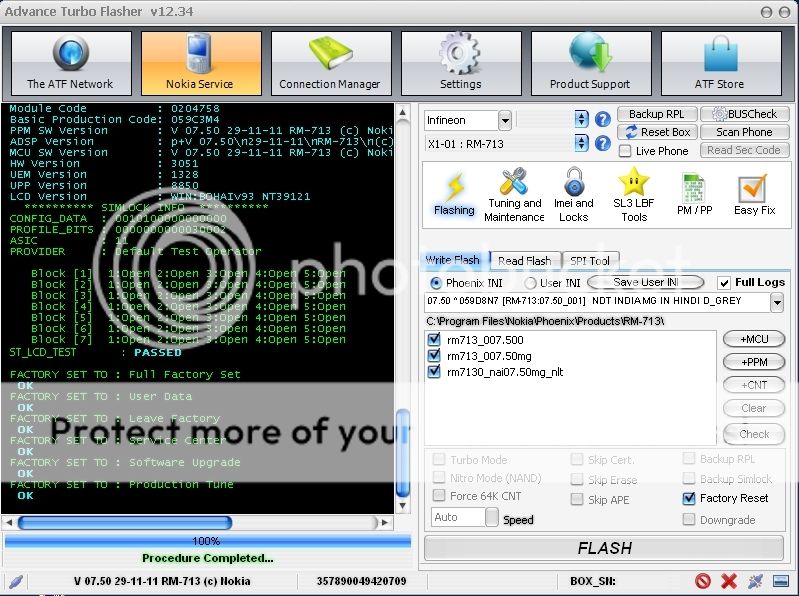Expand the Infineon platform dropdown
799x596 pixels.
pos(505,121)
